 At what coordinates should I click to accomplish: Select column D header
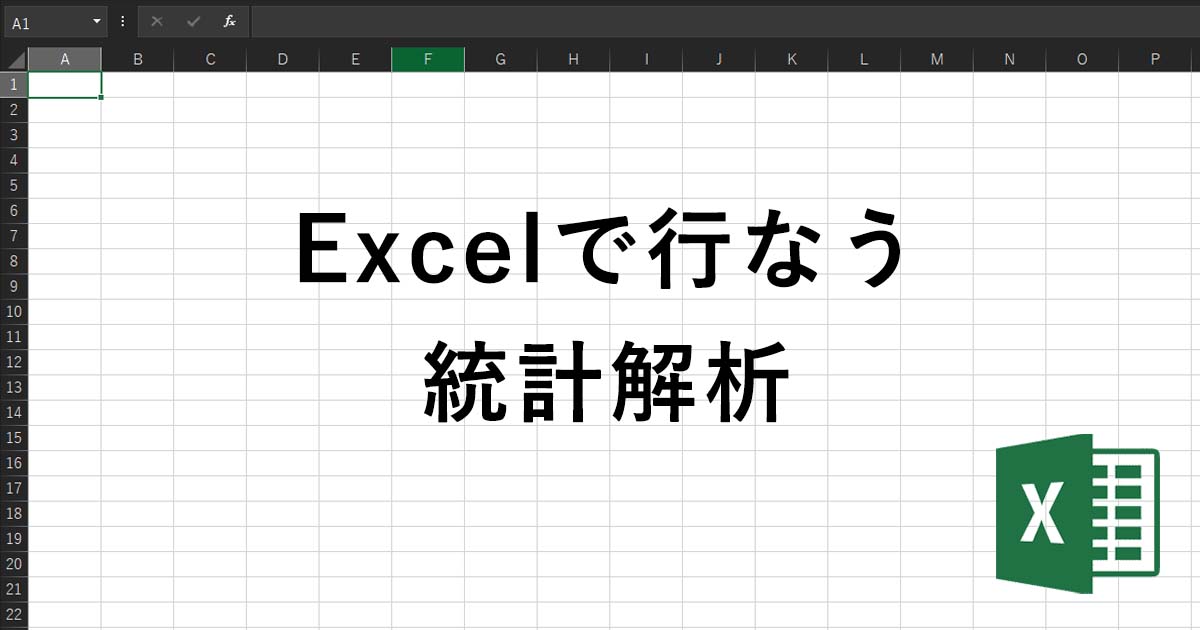click(x=283, y=59)
